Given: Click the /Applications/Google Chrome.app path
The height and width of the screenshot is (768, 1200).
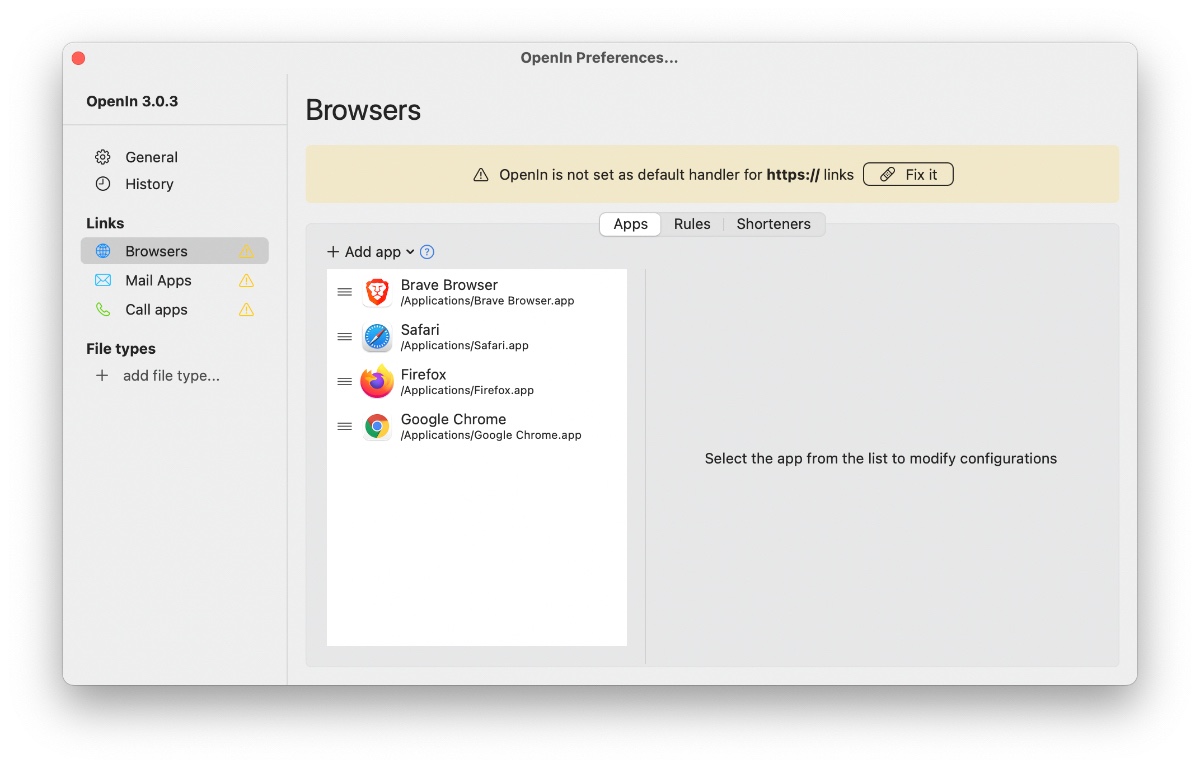Looking at the screenshot, I should click(x=491, y=436).
